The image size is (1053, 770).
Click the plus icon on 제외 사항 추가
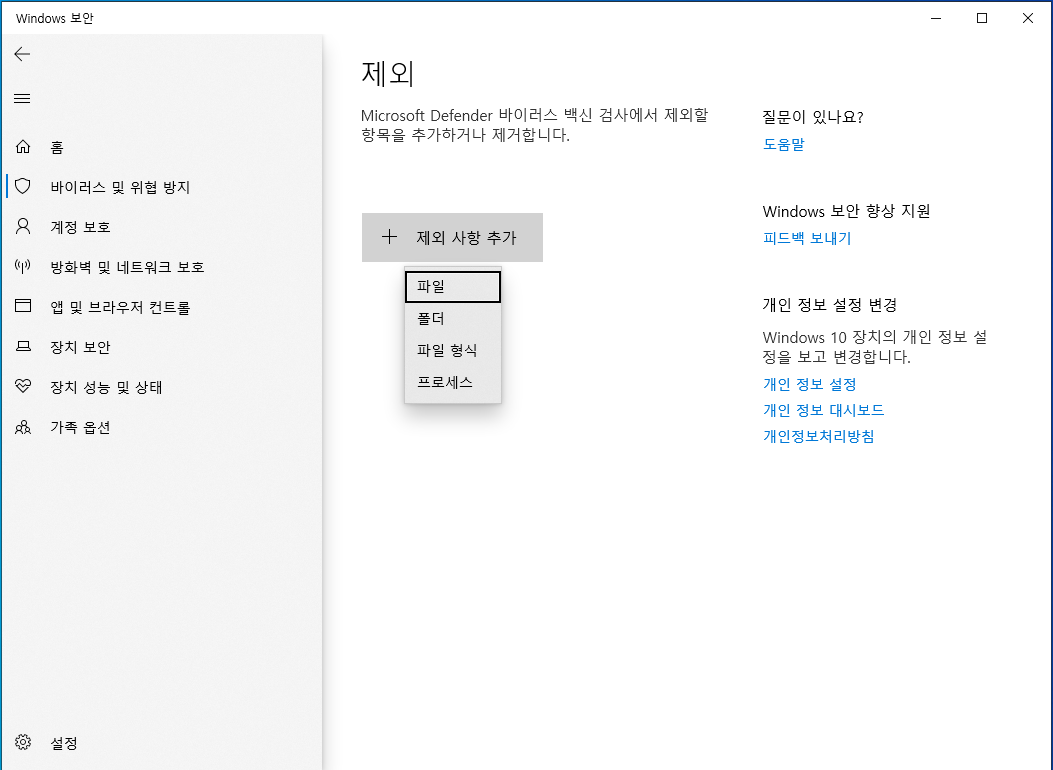tap(390, 237)
